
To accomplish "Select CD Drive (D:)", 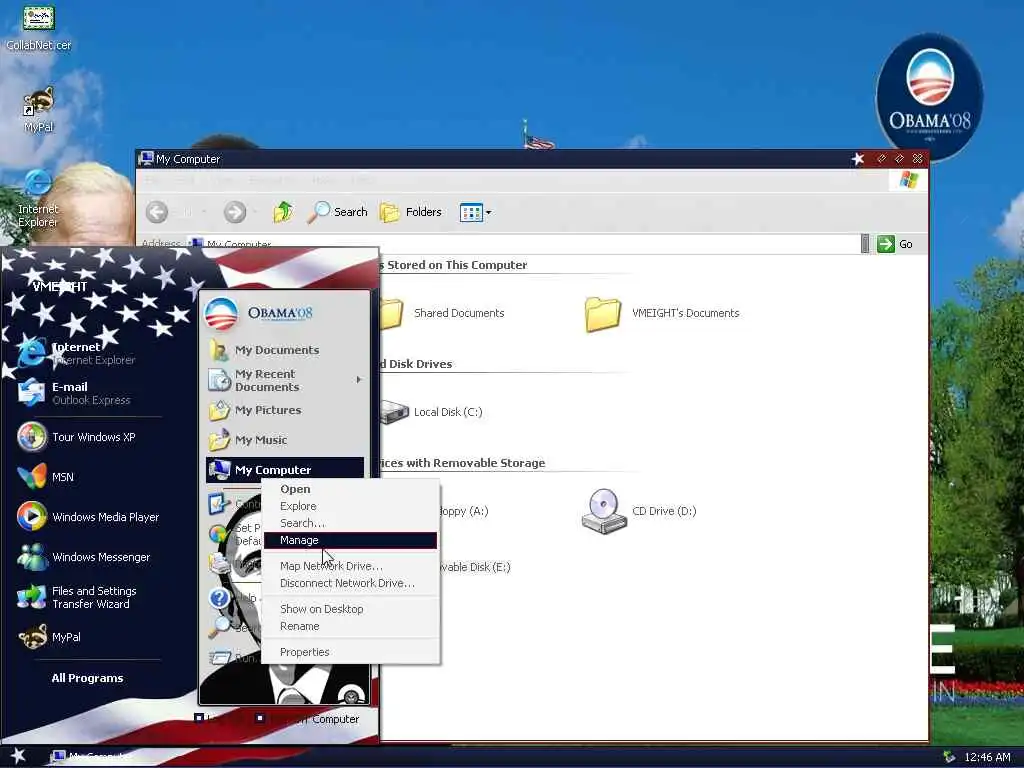I will [639, 511].
